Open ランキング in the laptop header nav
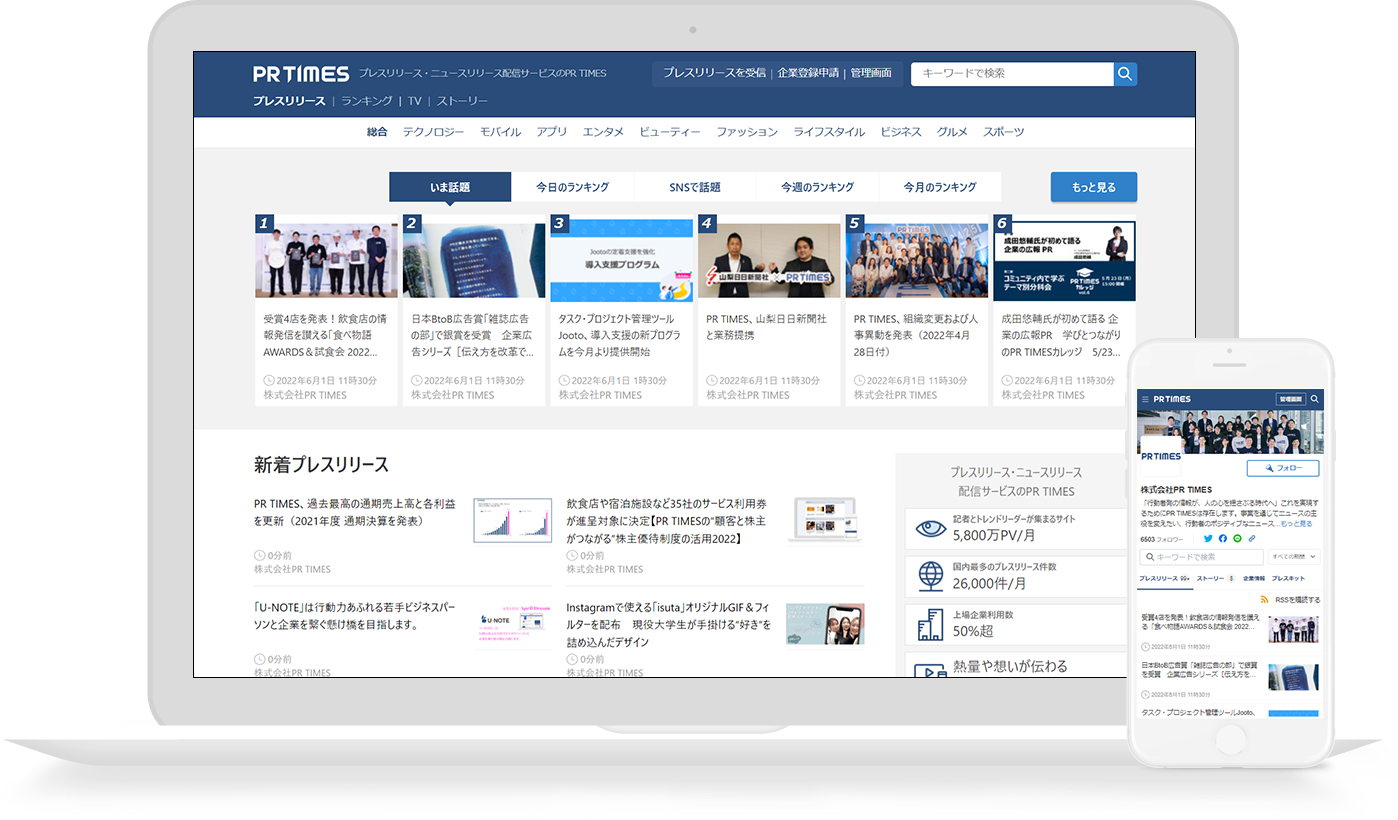1398x820 pixels. (x=367, y=101)
